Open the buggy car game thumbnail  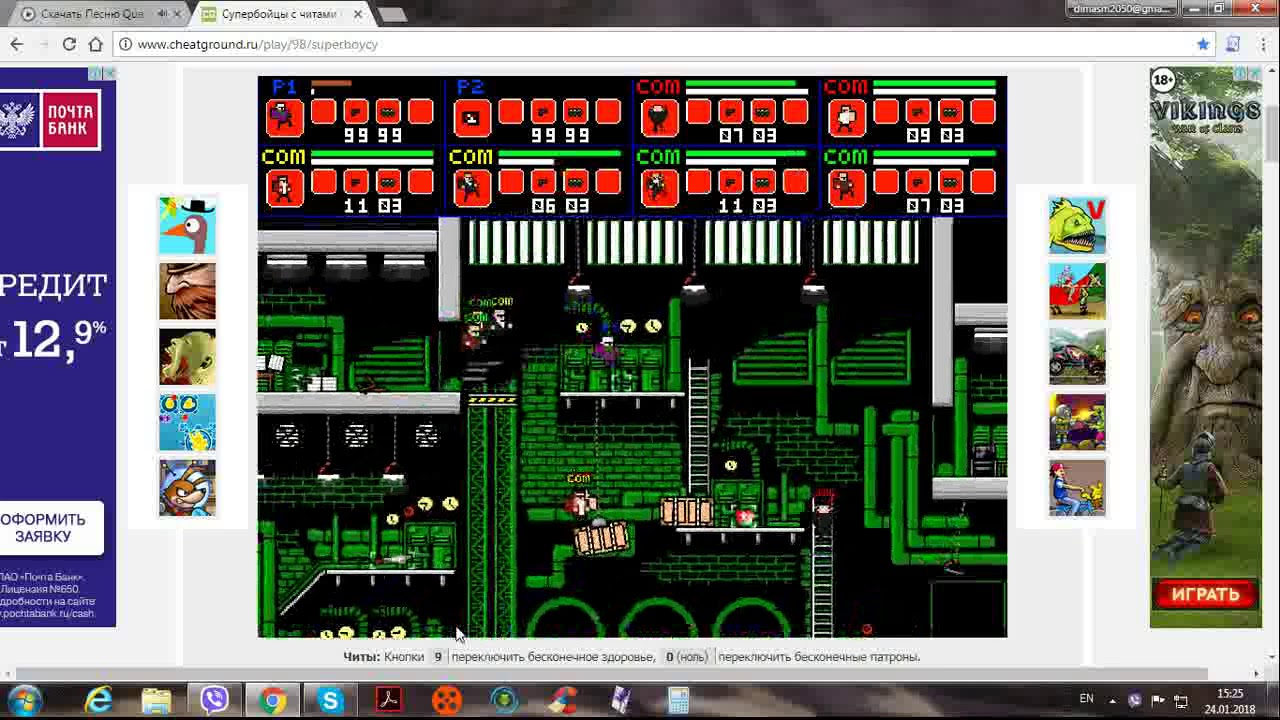tap(1077, 357)
